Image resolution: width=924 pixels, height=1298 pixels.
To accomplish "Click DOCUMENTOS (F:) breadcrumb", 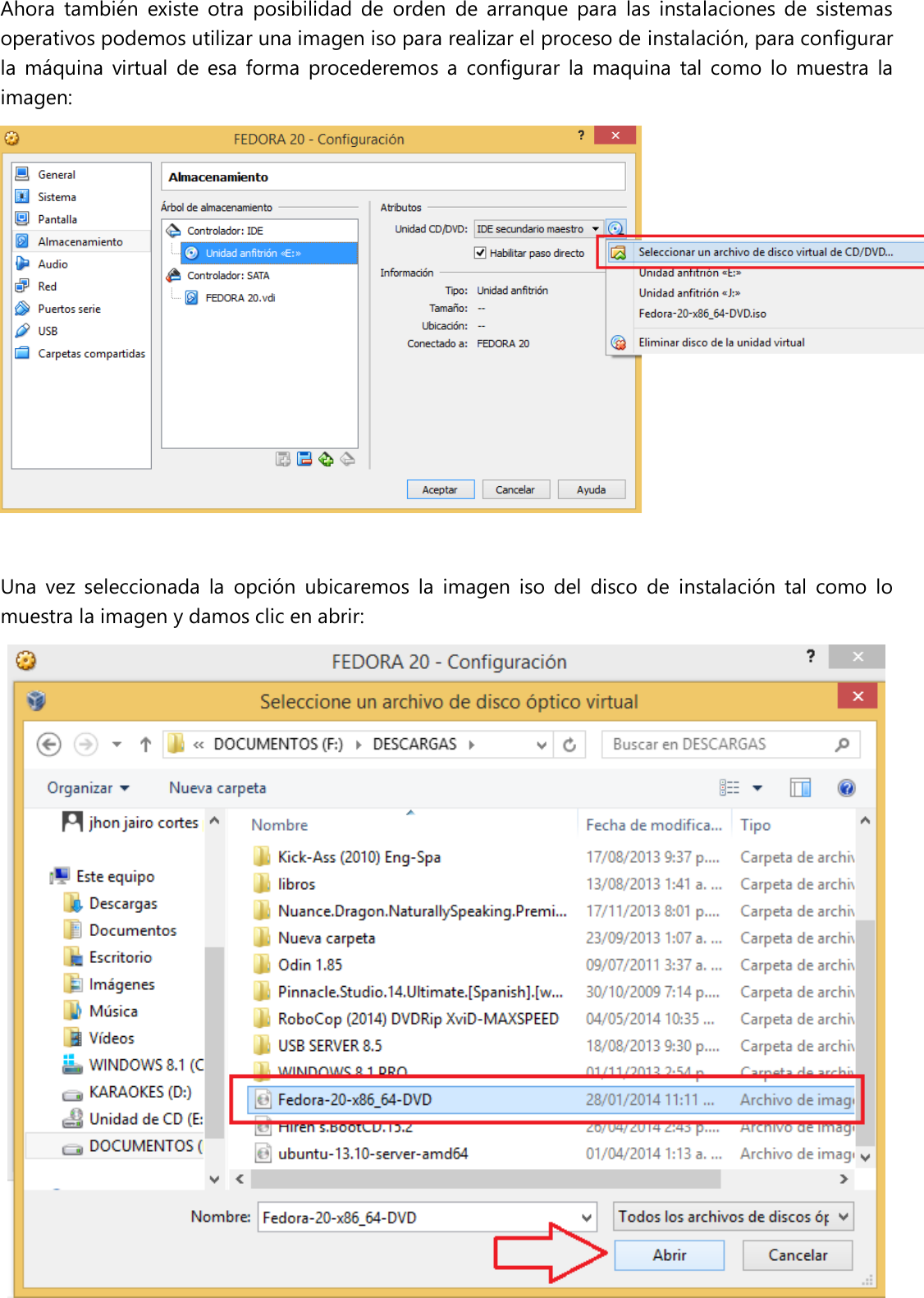I will point(278,744).
